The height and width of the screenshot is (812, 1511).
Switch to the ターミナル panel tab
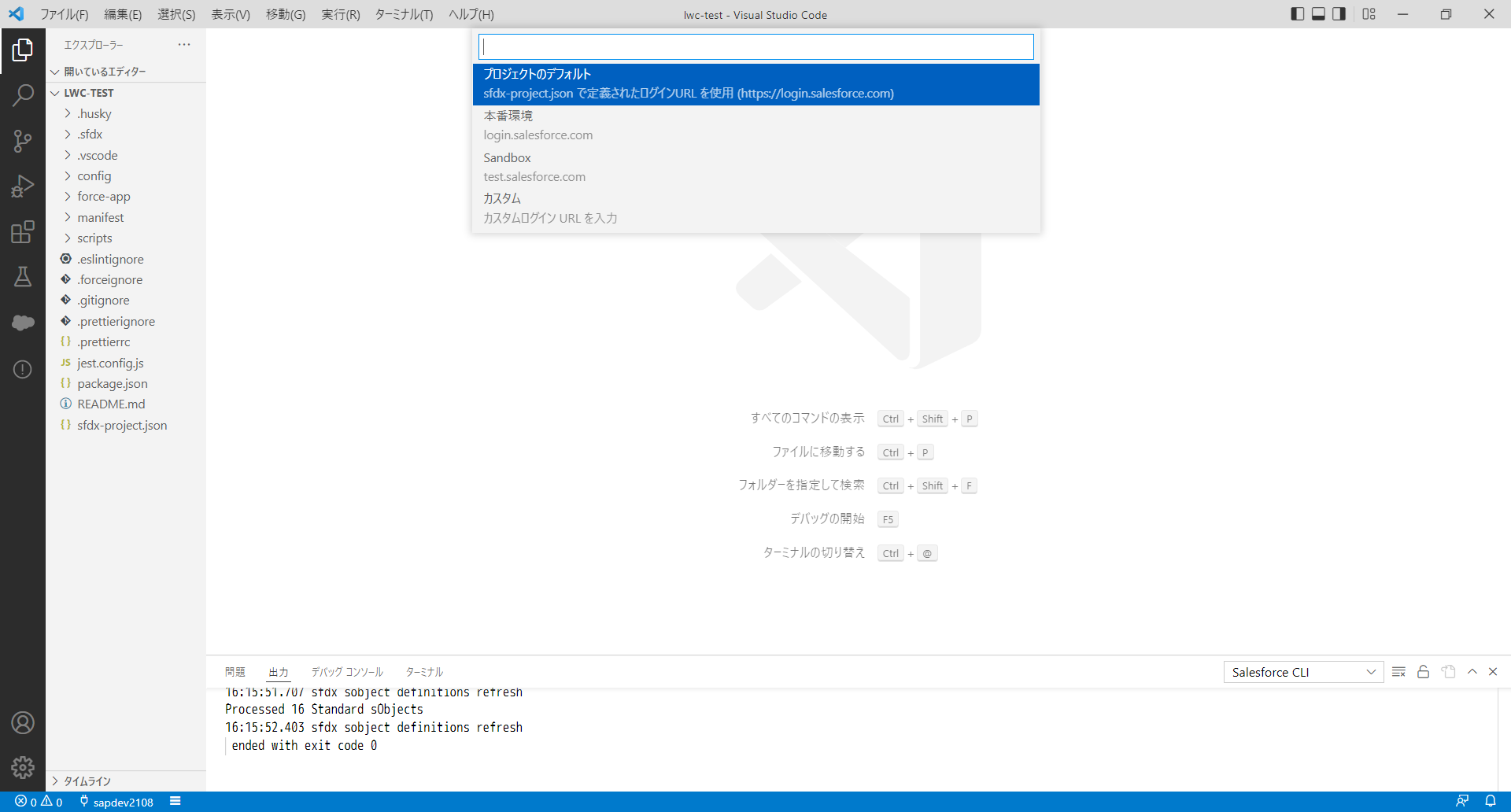[x=424, y=672]
